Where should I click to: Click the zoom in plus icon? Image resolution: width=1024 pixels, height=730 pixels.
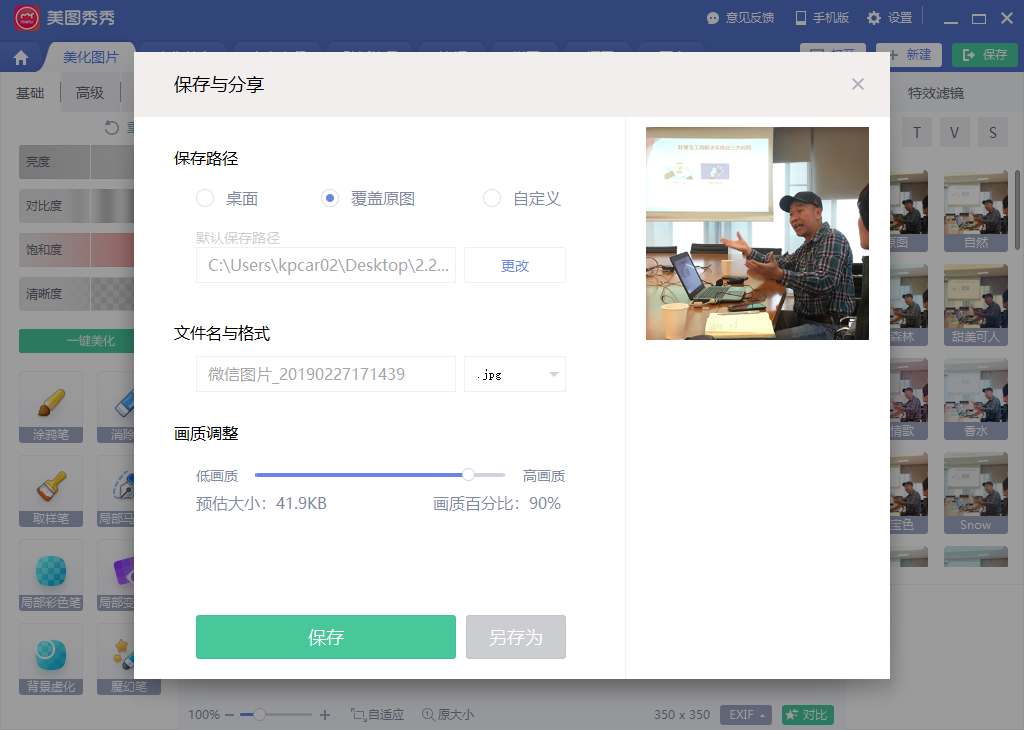324,715
